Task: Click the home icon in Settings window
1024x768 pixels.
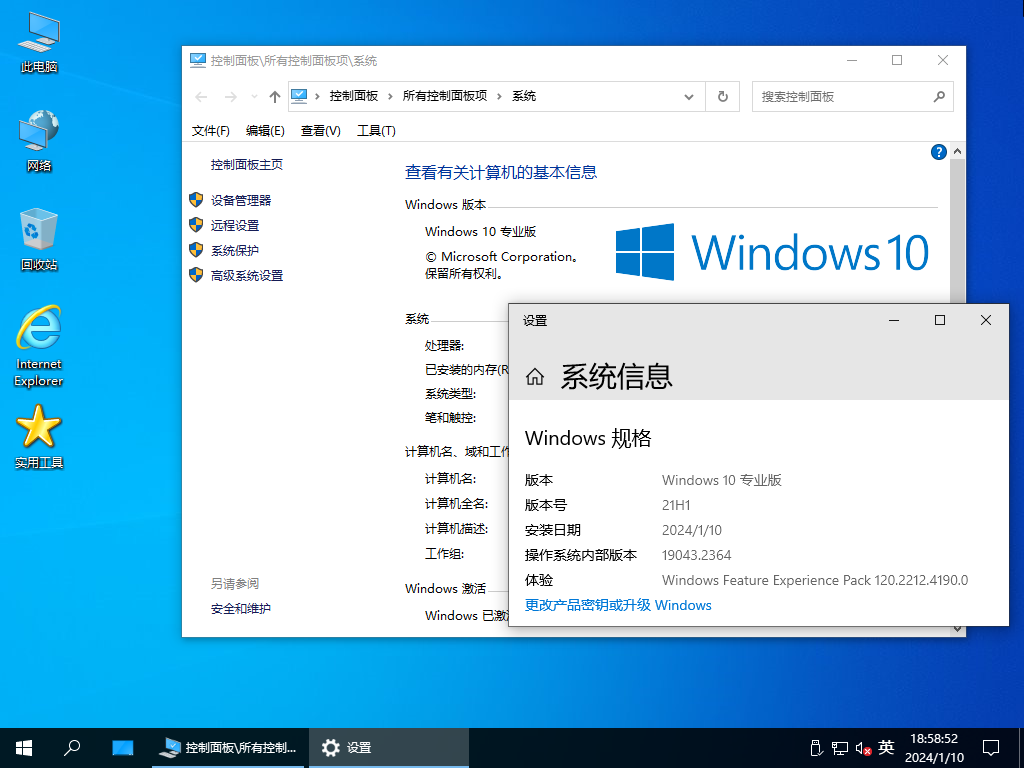Action: coord(535,377)
